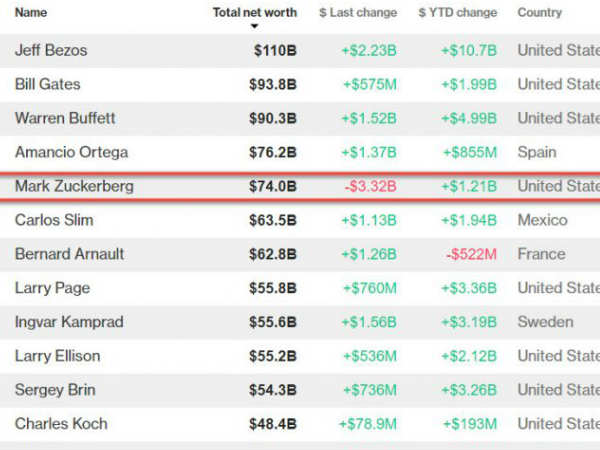Click the sort arrow under Total net worth
Viewport: 600px width, 450px height.
(x=254, y=27)
